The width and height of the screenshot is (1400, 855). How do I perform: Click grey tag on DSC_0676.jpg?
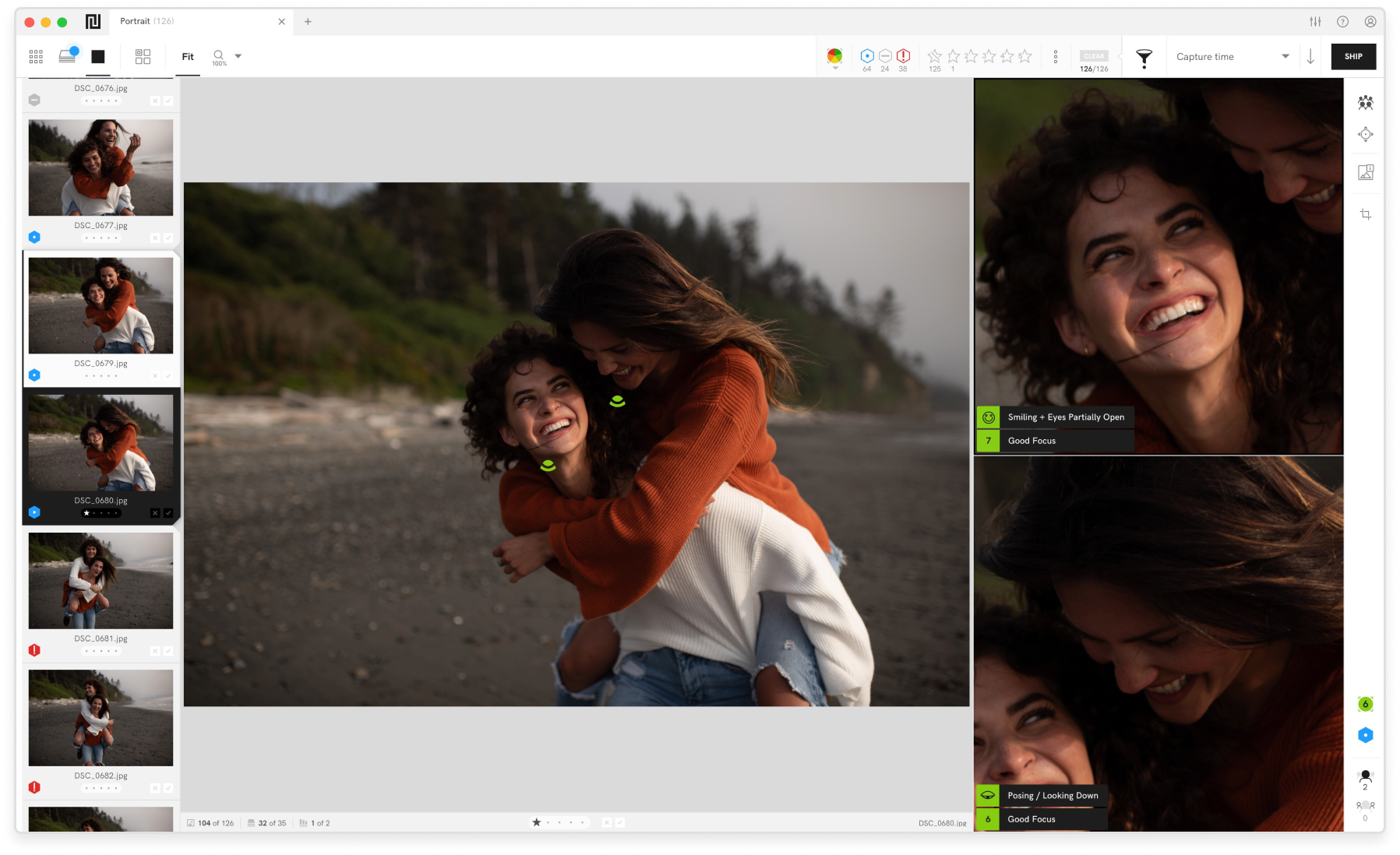(34, 100)
